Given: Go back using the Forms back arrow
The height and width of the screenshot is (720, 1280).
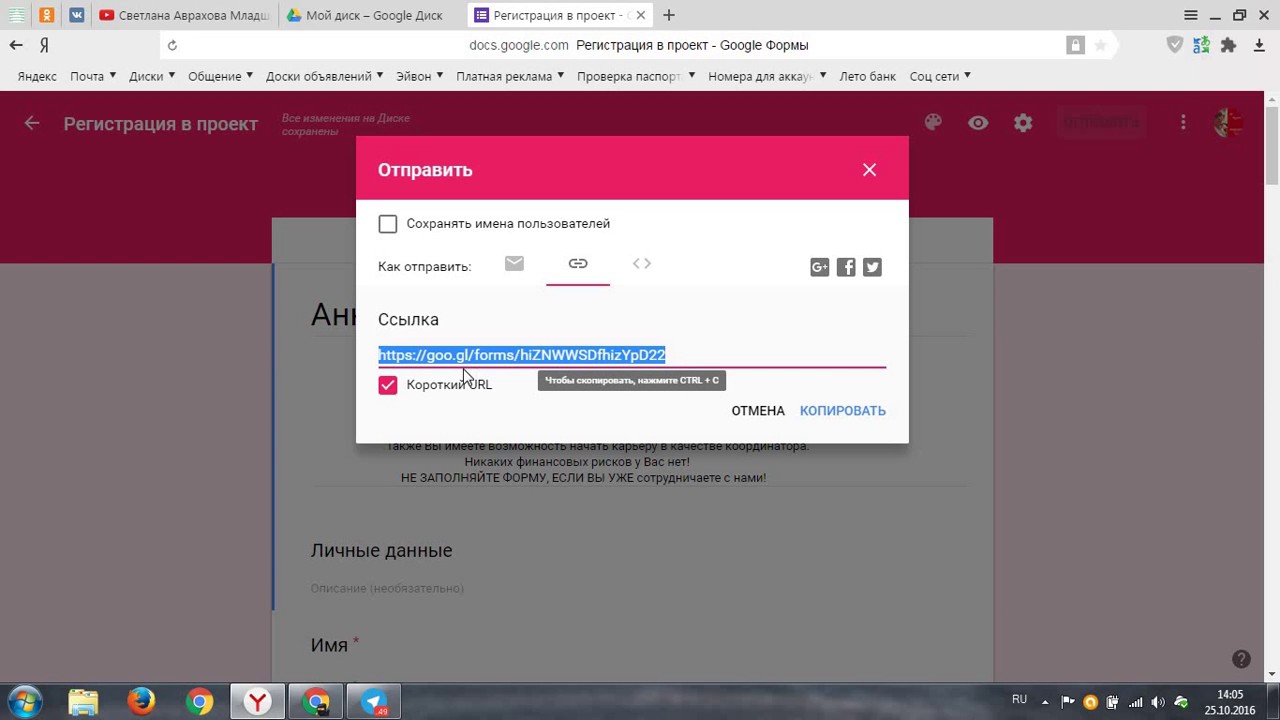Looking at the screenshot, I should coord(32,123).
